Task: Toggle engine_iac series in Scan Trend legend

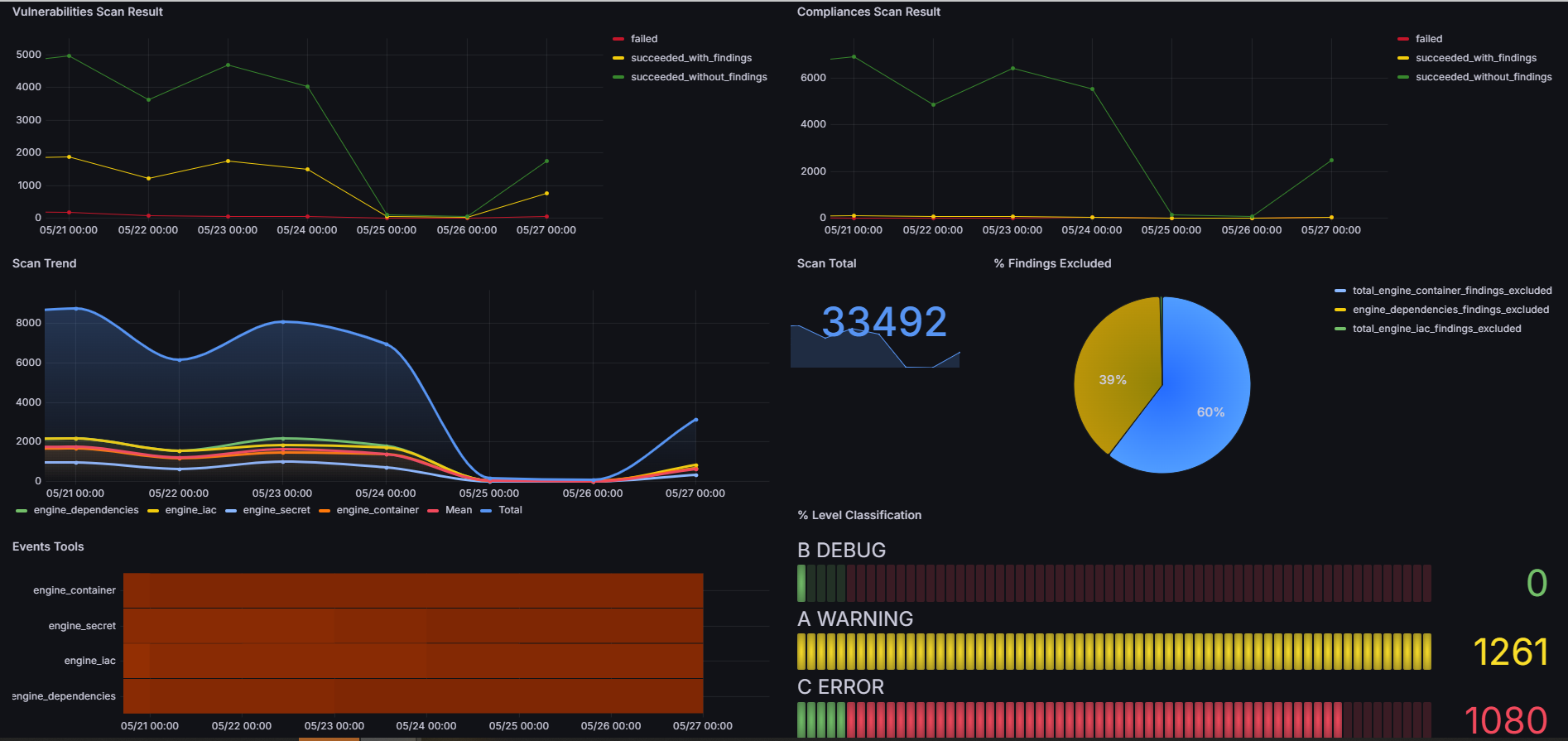Action: pos(190,510)
